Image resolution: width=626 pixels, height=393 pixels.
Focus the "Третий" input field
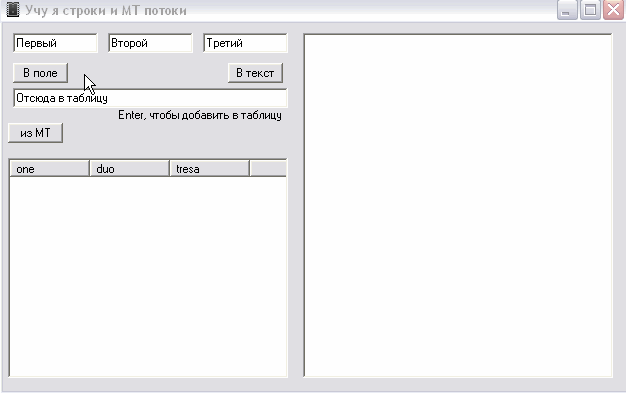245,43
